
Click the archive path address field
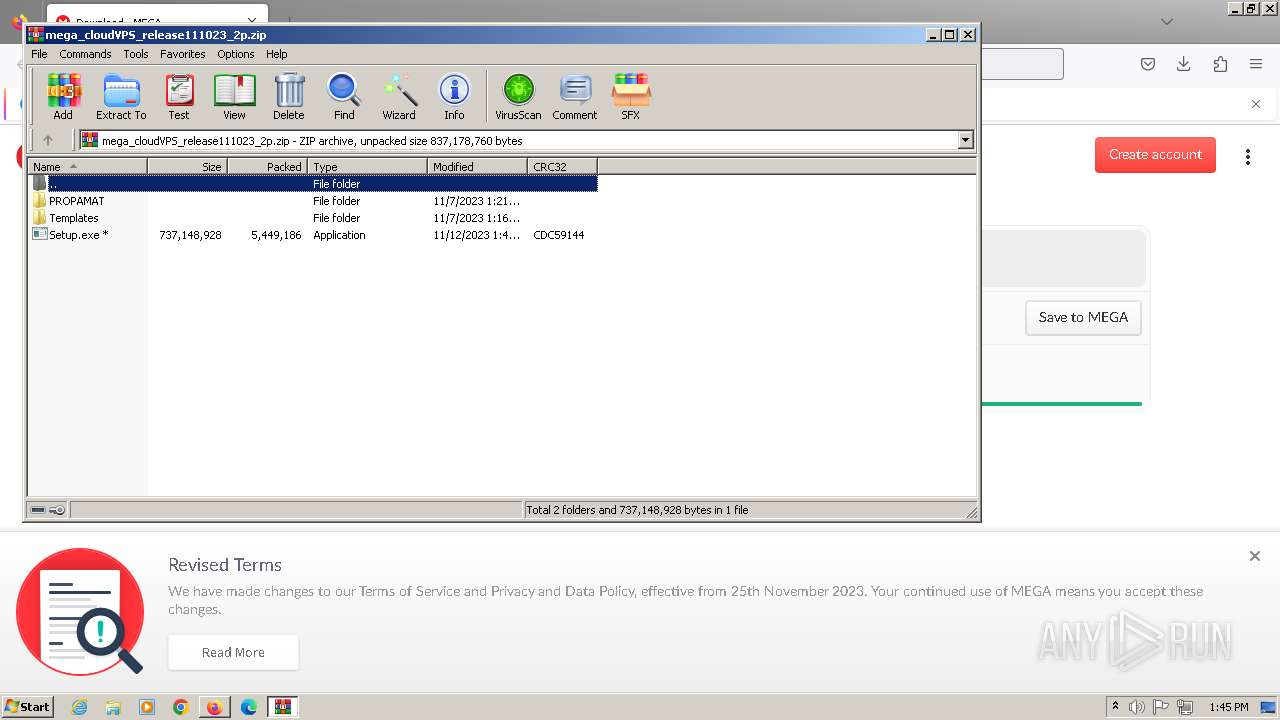tap(519, 141)
